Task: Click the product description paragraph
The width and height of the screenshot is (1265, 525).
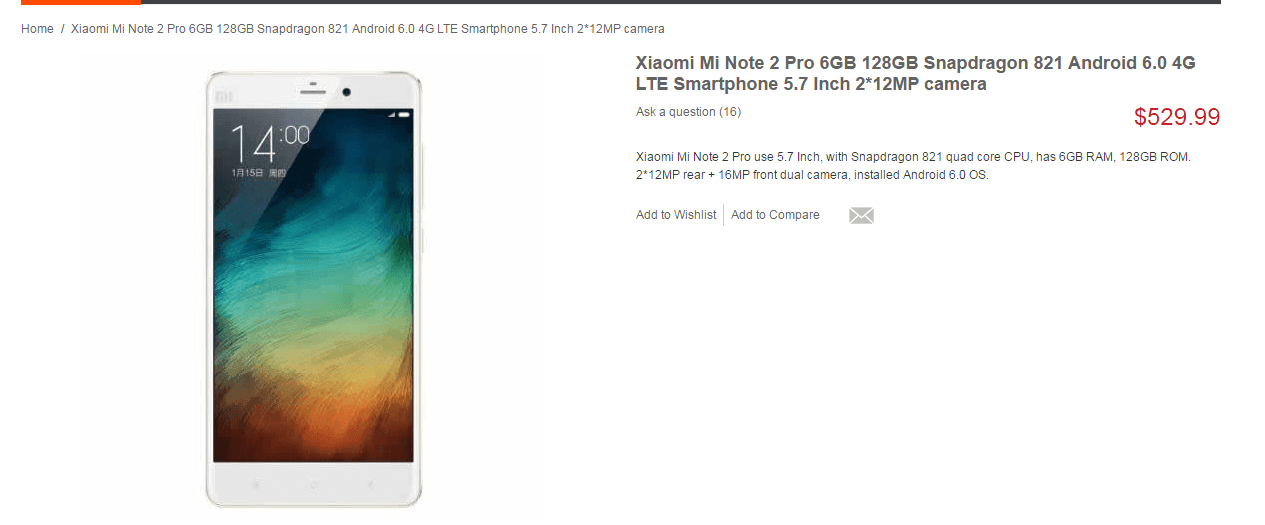Action: click(913, 166)
